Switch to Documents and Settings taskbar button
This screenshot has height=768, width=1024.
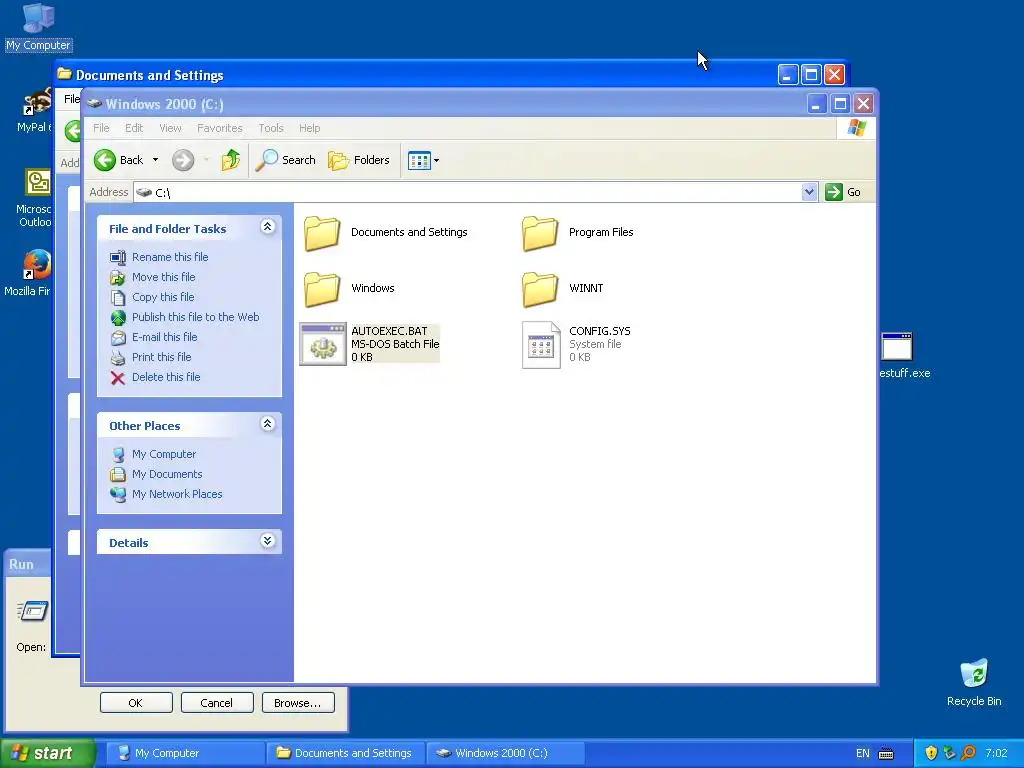[x=346, y=753]
